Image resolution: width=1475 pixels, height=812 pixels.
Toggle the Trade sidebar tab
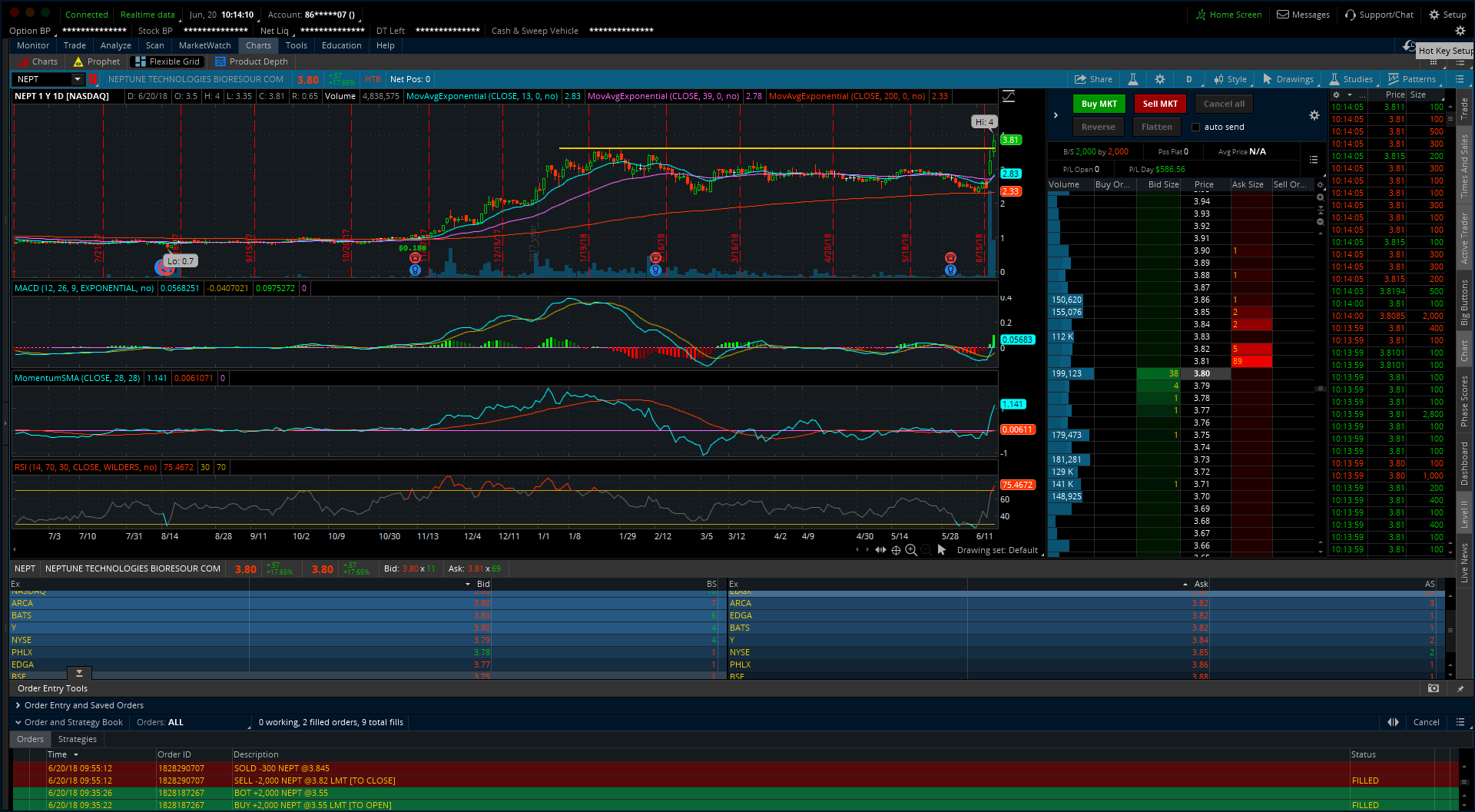click(x=1464, y=108)
